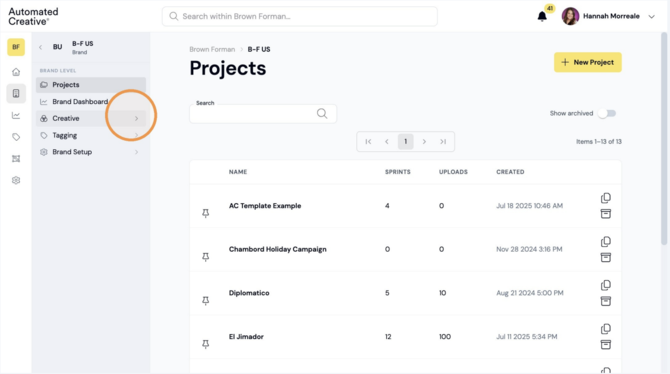Open the Chambord Holiday Campaign project
The image size is (670, 374).
point(278,249)
